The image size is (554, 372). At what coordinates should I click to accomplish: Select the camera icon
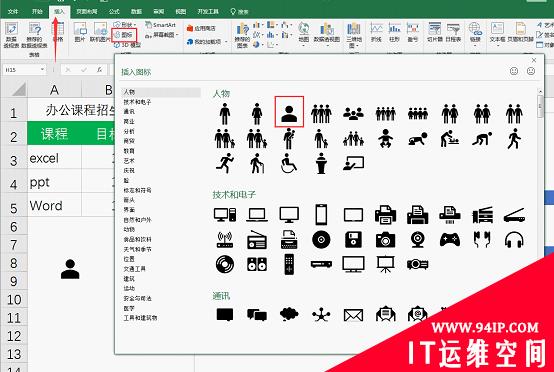tap(385, 240)
